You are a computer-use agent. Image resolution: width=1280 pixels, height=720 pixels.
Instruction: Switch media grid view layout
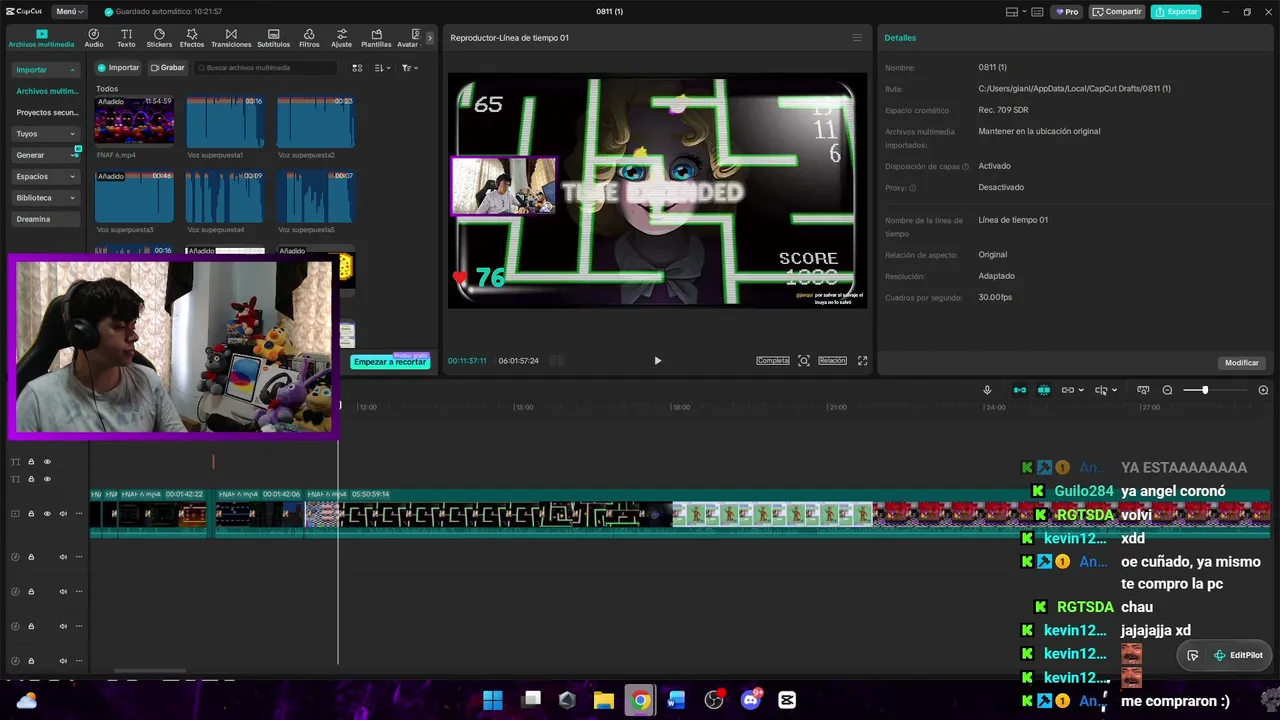[357, 68]
